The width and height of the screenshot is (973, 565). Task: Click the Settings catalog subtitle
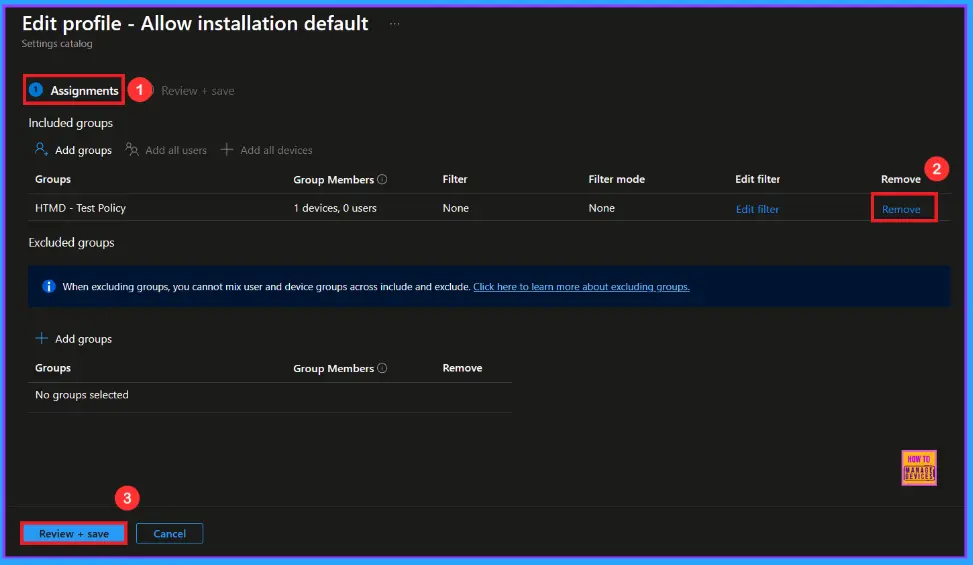click(x=56, y=43)
